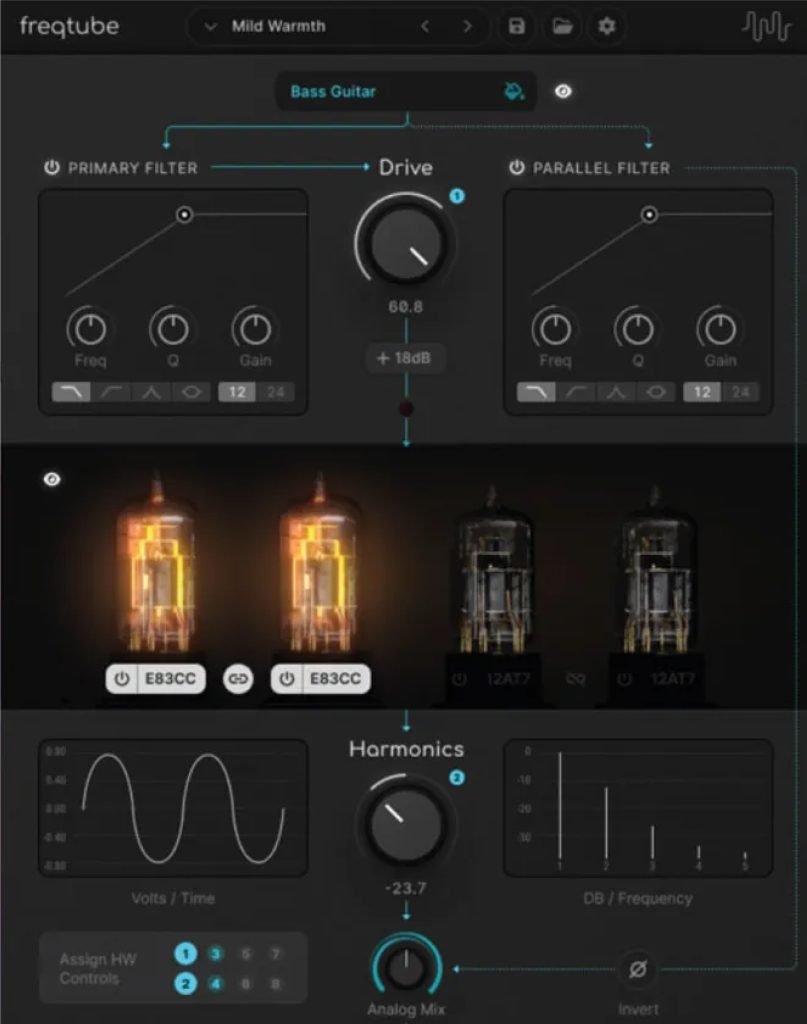Select the low-pass shape in Primary Filter
The width and height of the screenshot is (807, 1024).
tap(70, 392)
